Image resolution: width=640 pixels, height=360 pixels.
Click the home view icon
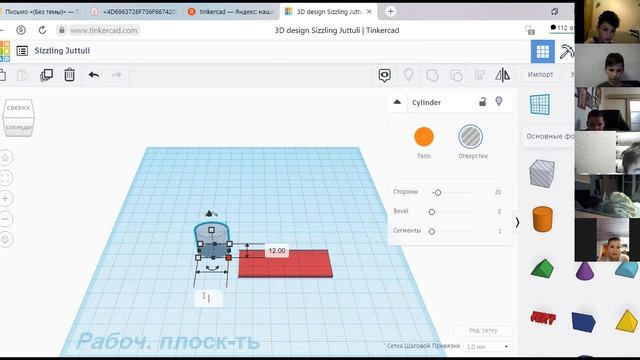pos(5,158)
